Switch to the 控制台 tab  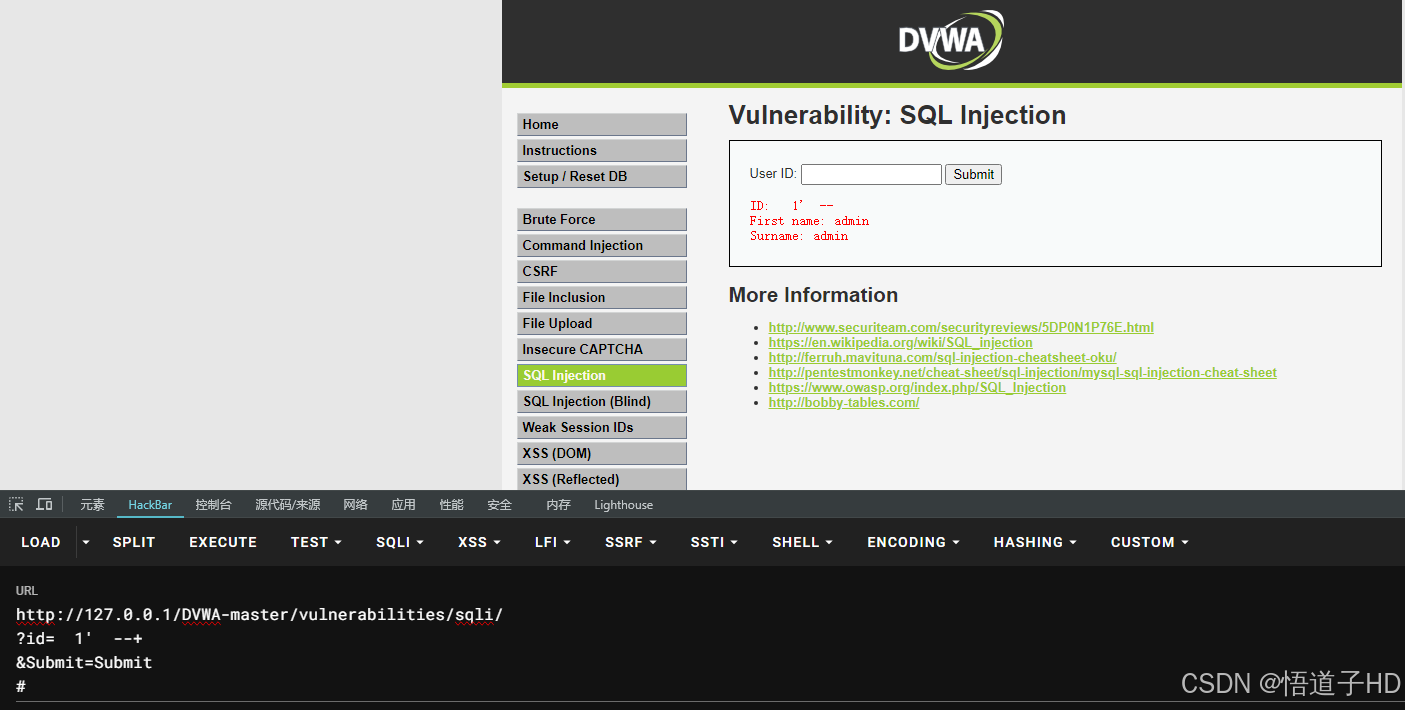pyautogui.click(x=213, y=505)
